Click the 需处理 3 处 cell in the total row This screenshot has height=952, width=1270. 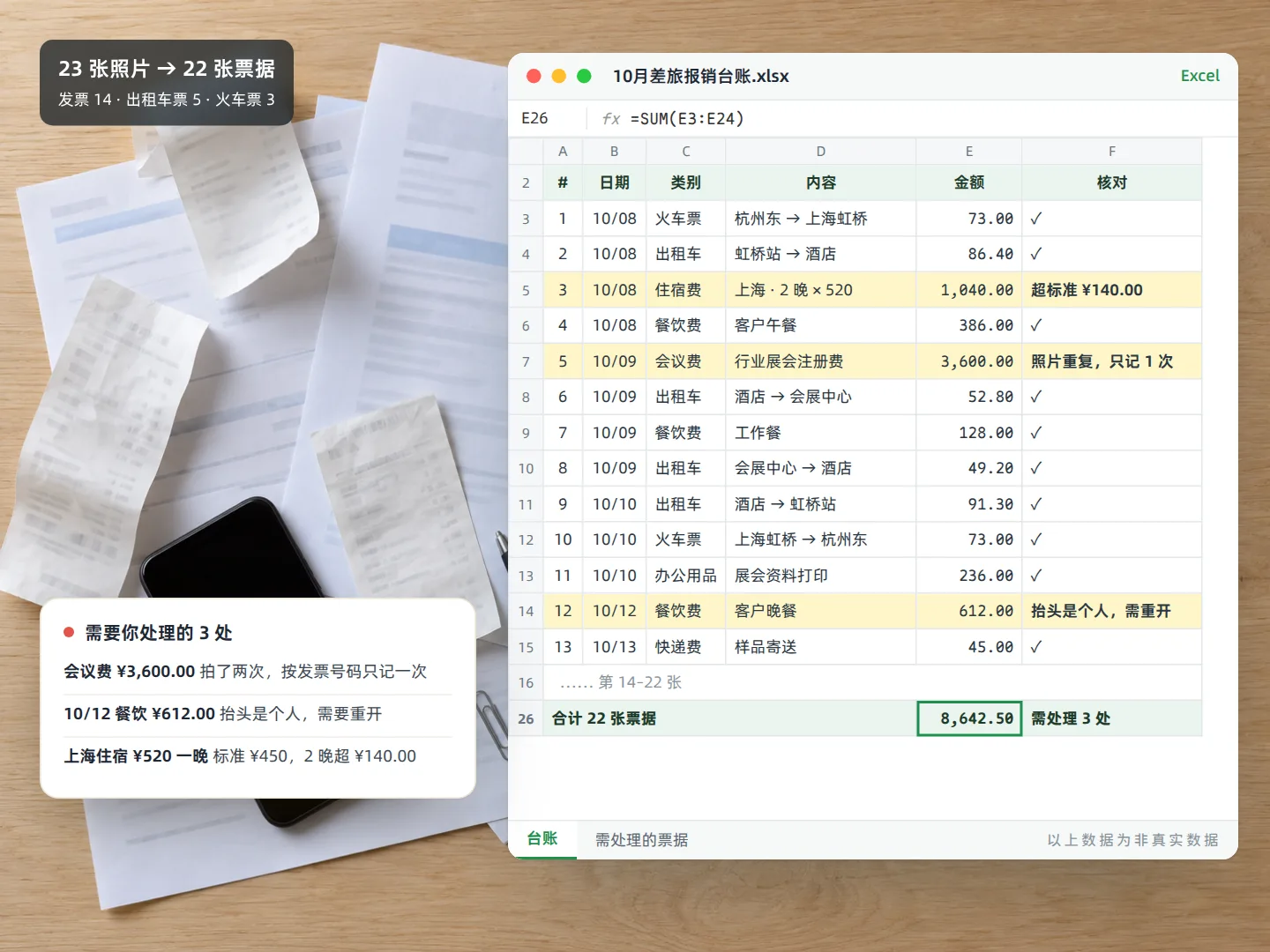coord(1112,718)
